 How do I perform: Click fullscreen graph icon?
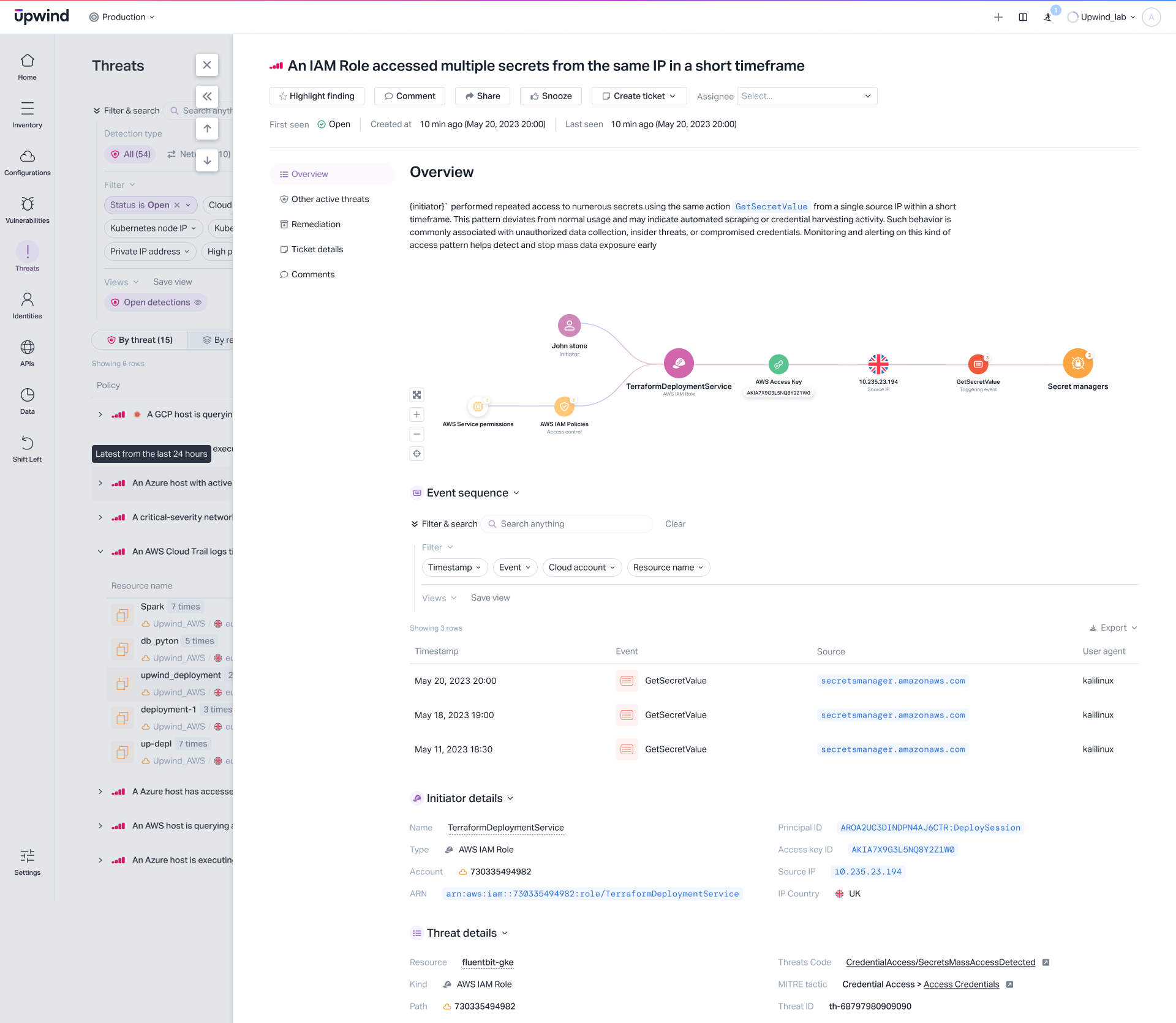coord(417,395)
